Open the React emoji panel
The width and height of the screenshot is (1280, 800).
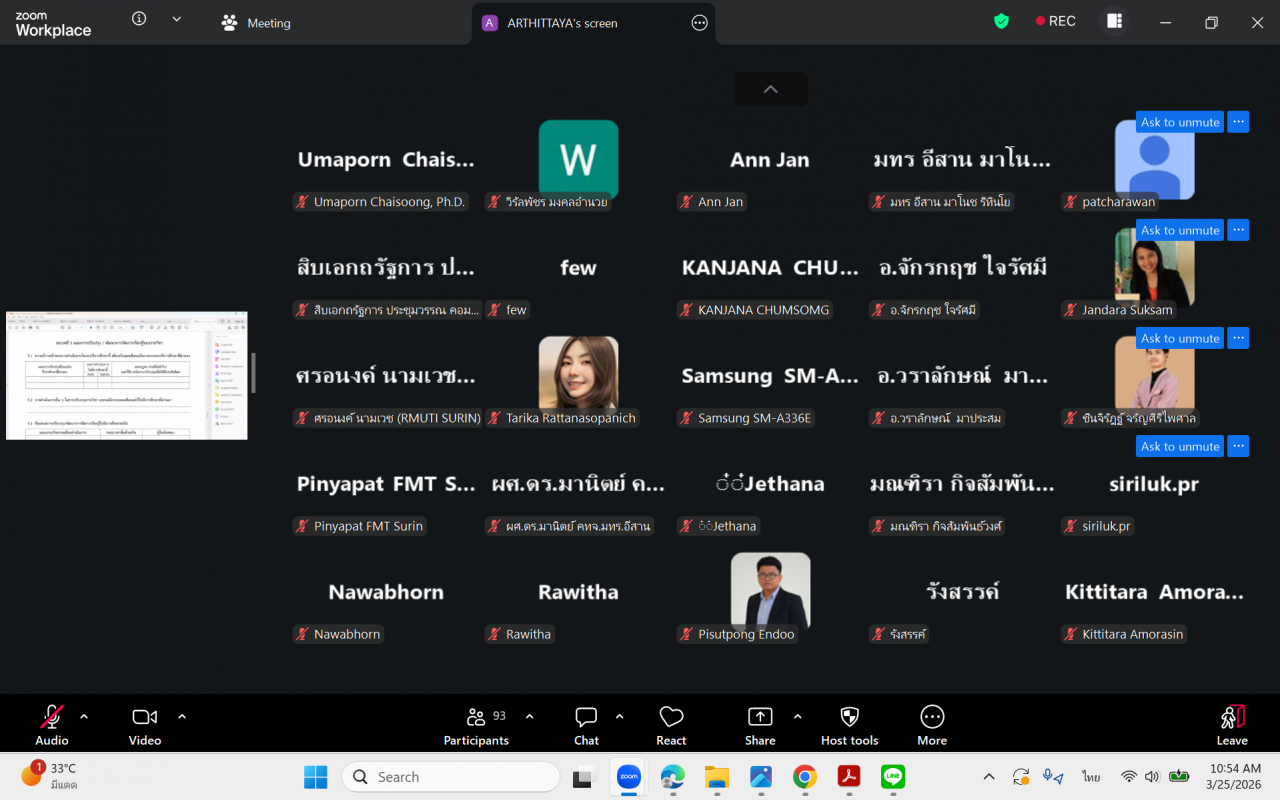tap(671, 724)
